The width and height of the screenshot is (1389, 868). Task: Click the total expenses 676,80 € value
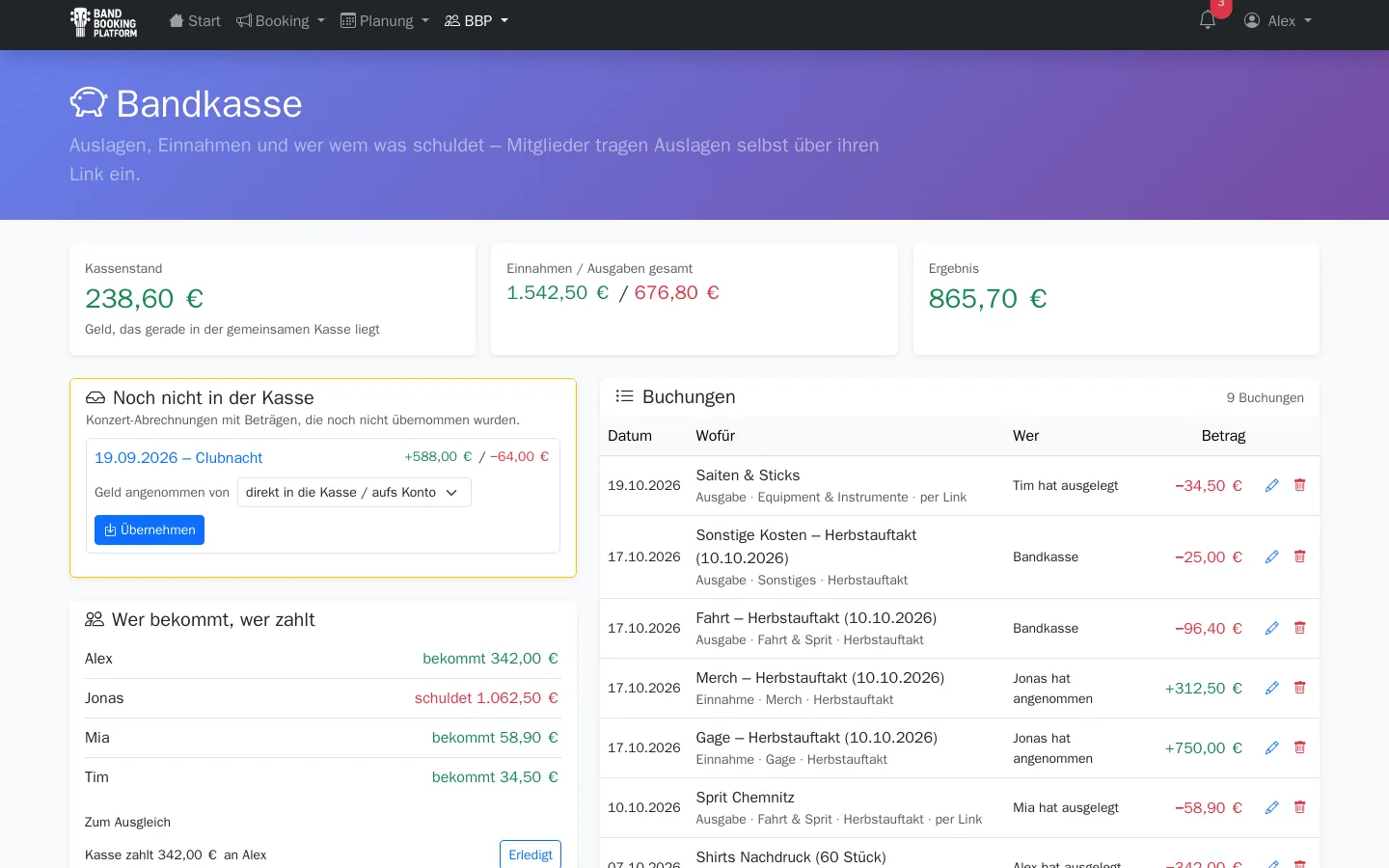pos(676,292)
